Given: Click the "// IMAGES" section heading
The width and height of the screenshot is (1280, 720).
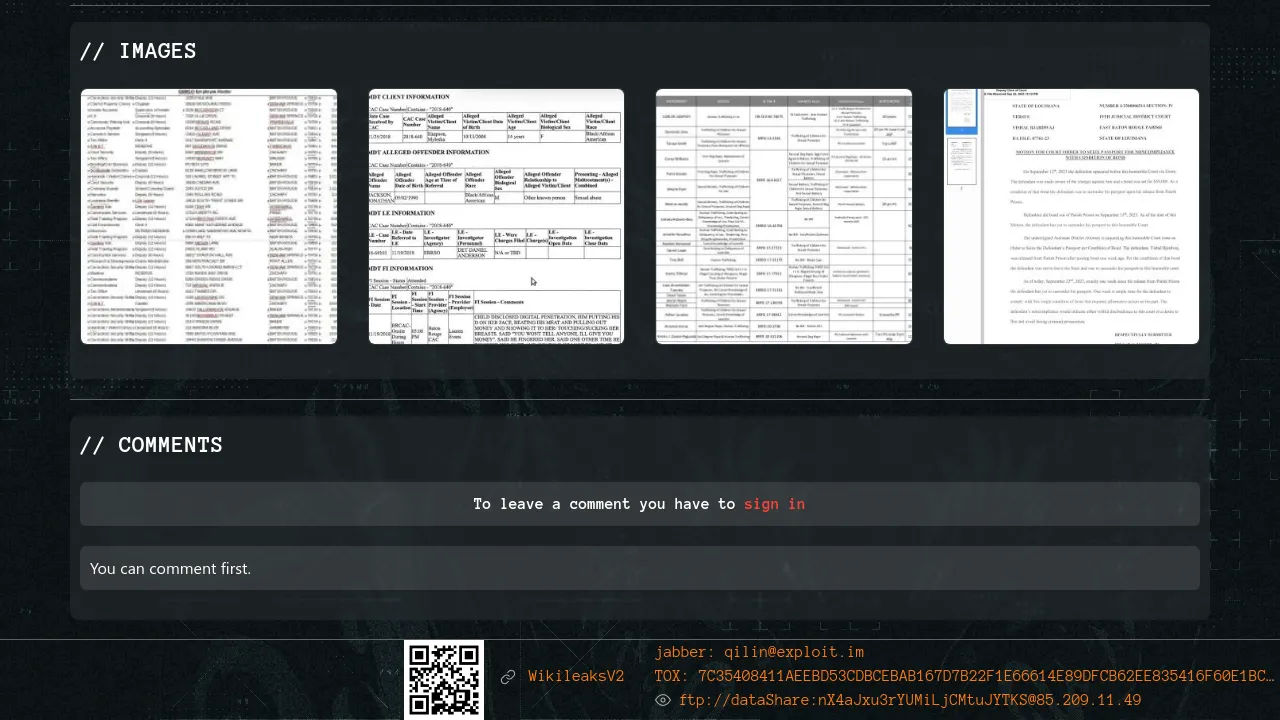Looking at the screenshot, I should click(138, 51).
